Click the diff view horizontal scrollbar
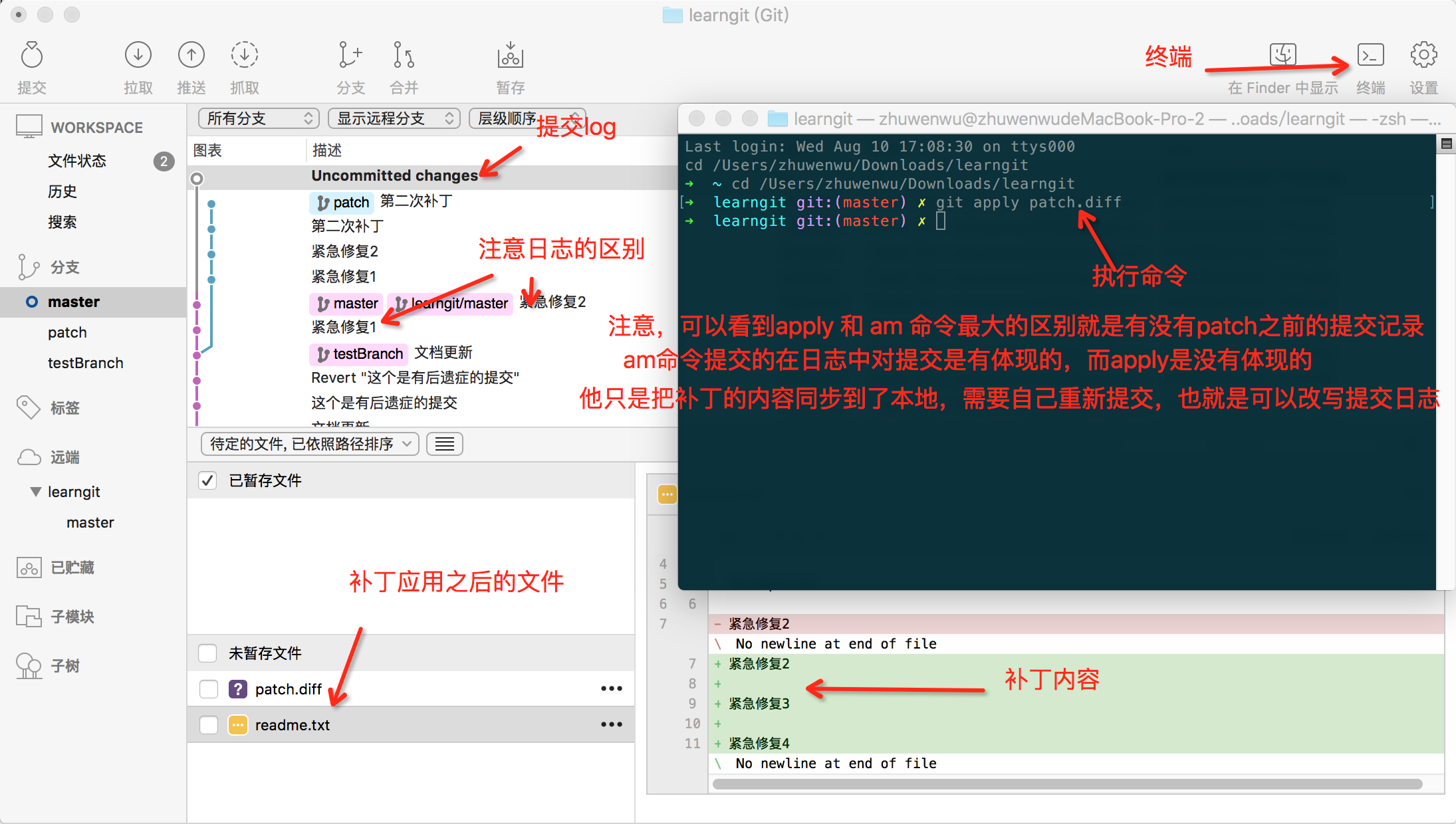 1066,784
